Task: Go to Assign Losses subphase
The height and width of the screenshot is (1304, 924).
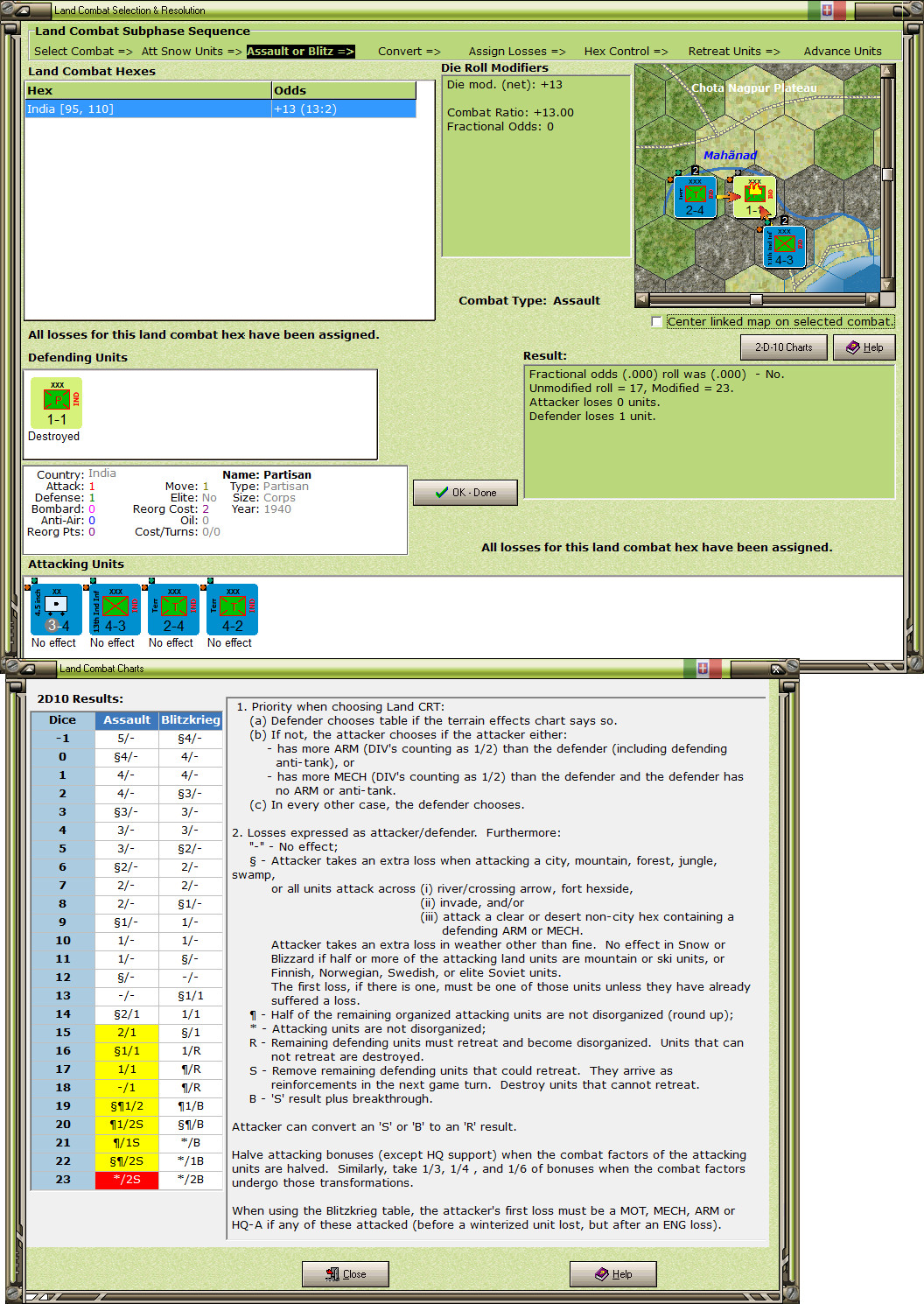Action: pos(517,52)
